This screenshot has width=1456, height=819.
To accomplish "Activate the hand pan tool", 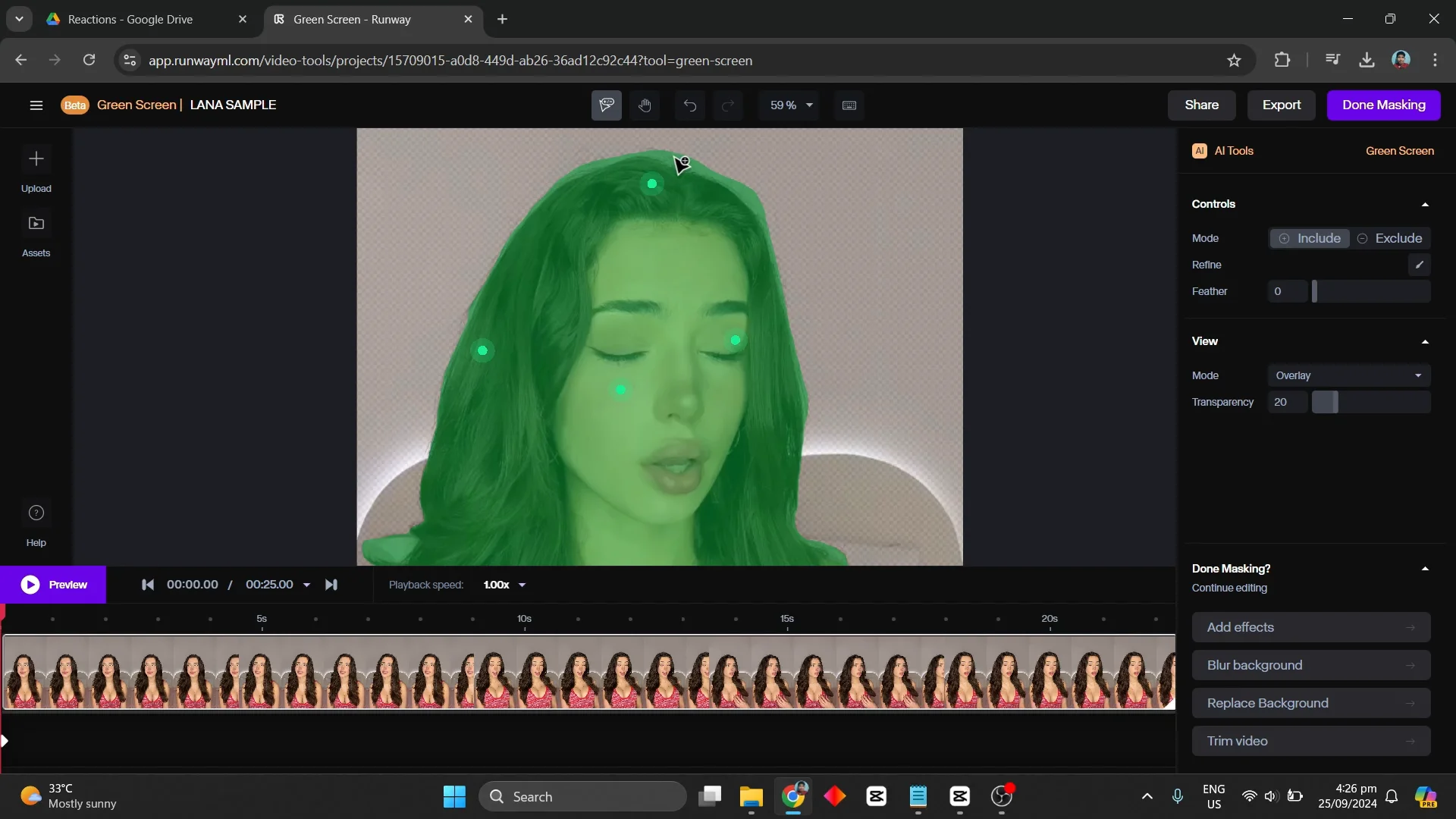I will click(645, 105).
